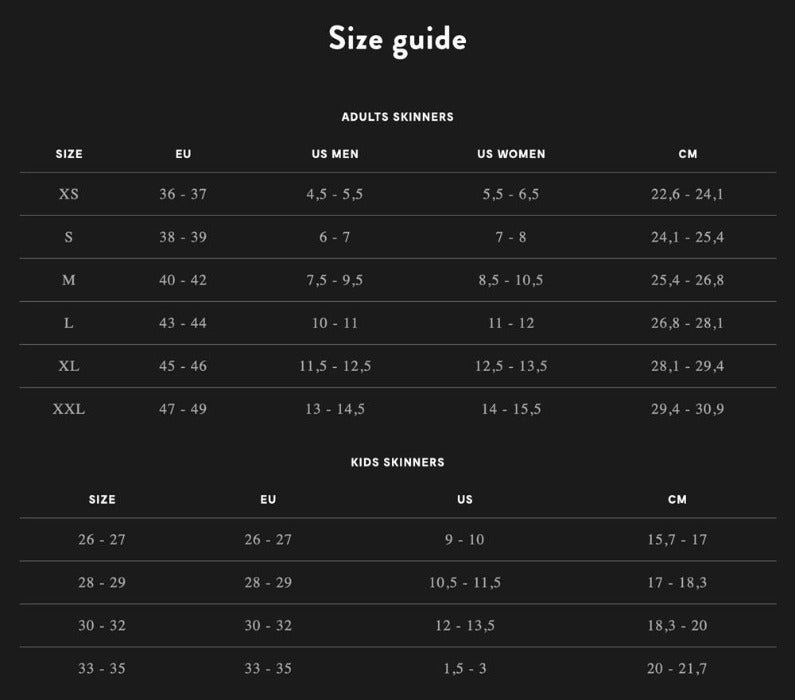Click kids CM value 15,7 - 17
Screen dimensions: 795x700
(x=677, y=539)
